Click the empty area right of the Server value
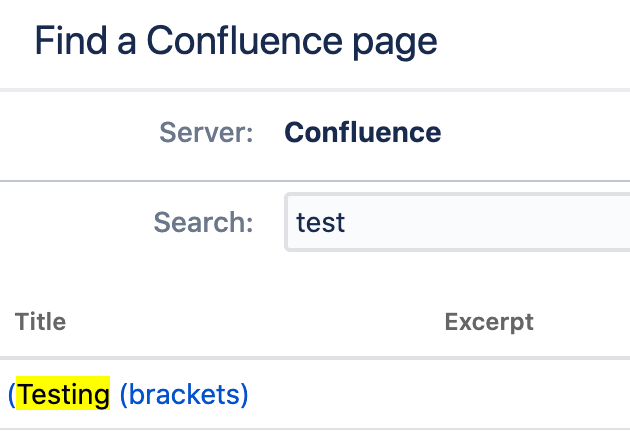Screen dimensions: 630x446 [540, 132]
